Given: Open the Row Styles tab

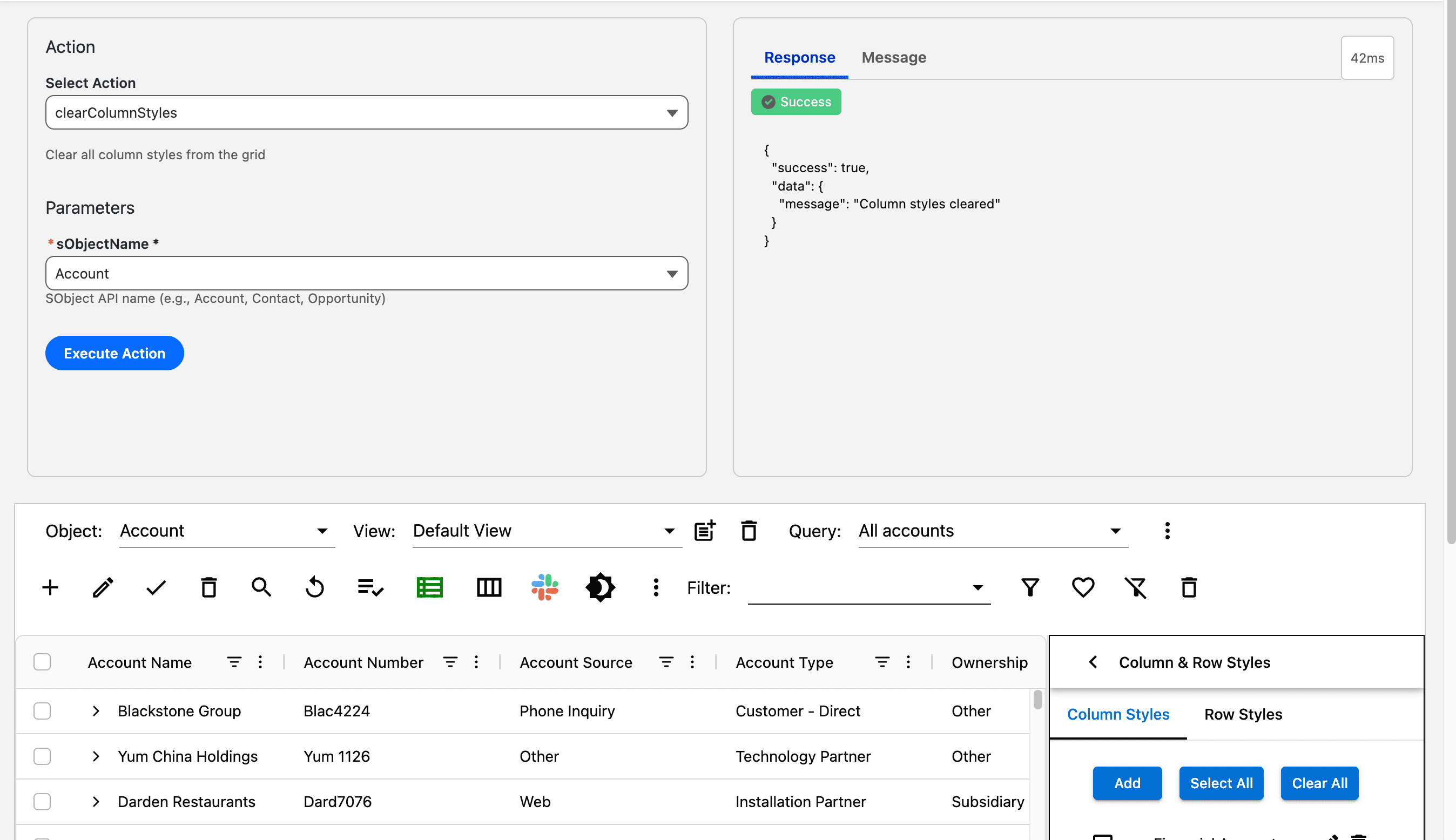Looking at the screenshot, I should coord(1243,714).
